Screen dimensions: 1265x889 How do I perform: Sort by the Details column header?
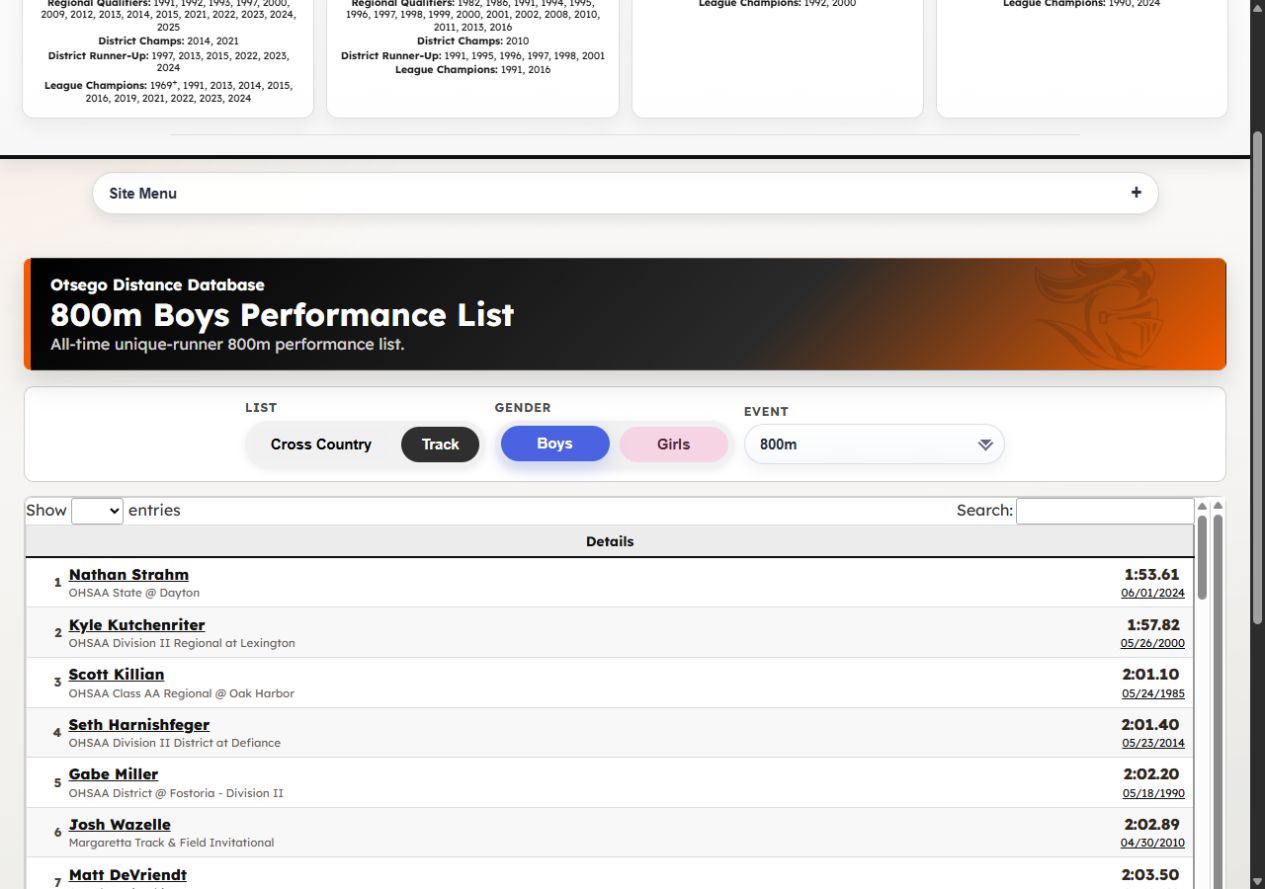[x=610, y=541]
